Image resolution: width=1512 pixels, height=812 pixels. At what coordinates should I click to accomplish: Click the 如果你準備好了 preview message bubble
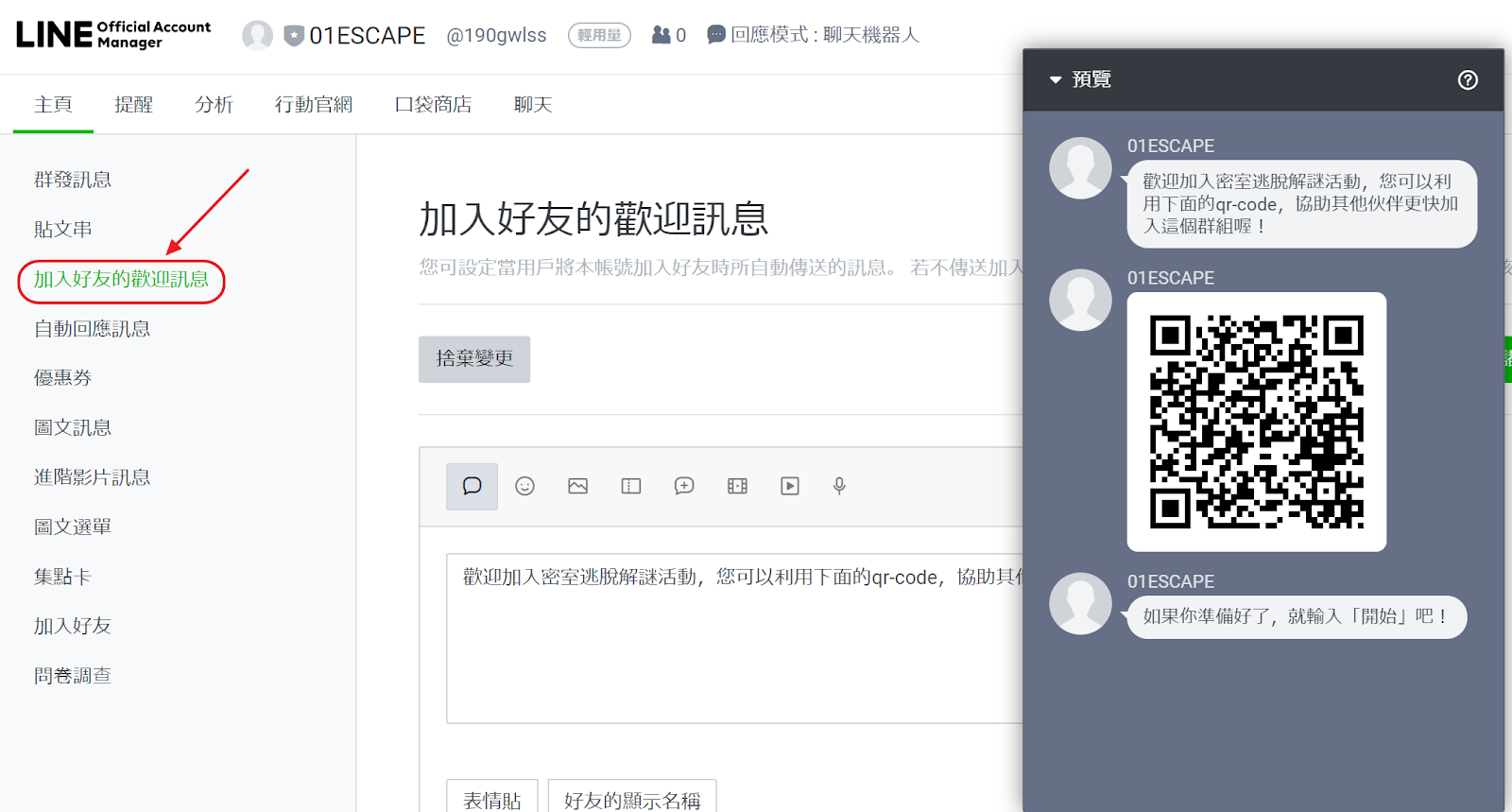point(1297,616)
